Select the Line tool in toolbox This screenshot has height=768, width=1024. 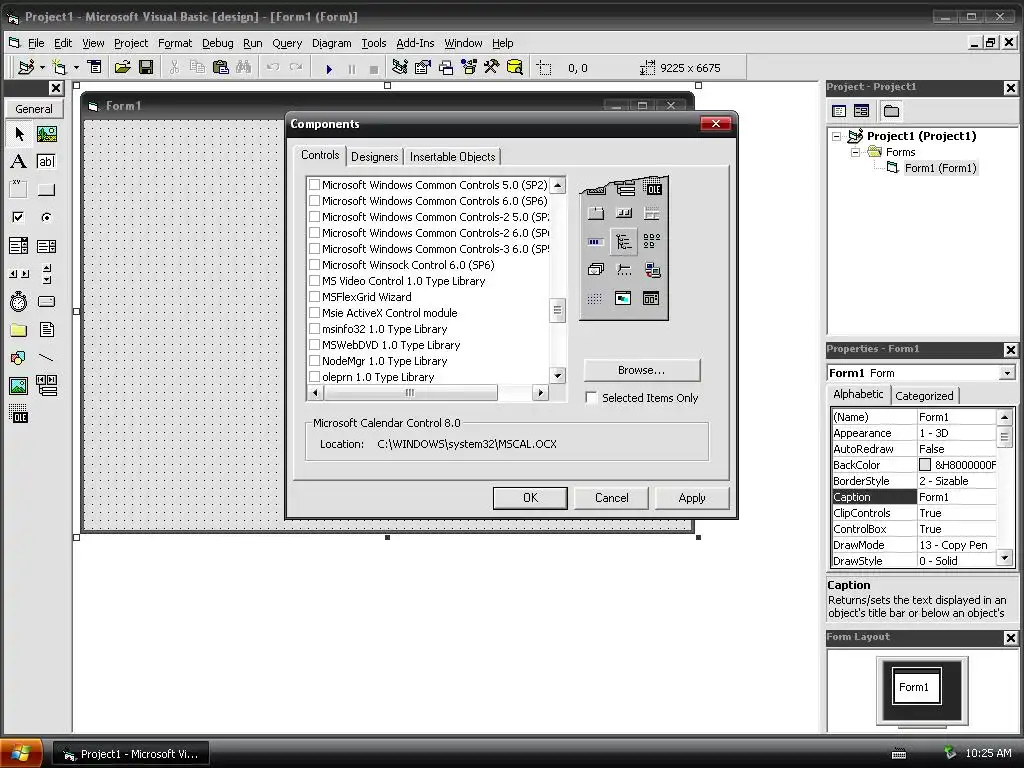(x=46, y=358)
